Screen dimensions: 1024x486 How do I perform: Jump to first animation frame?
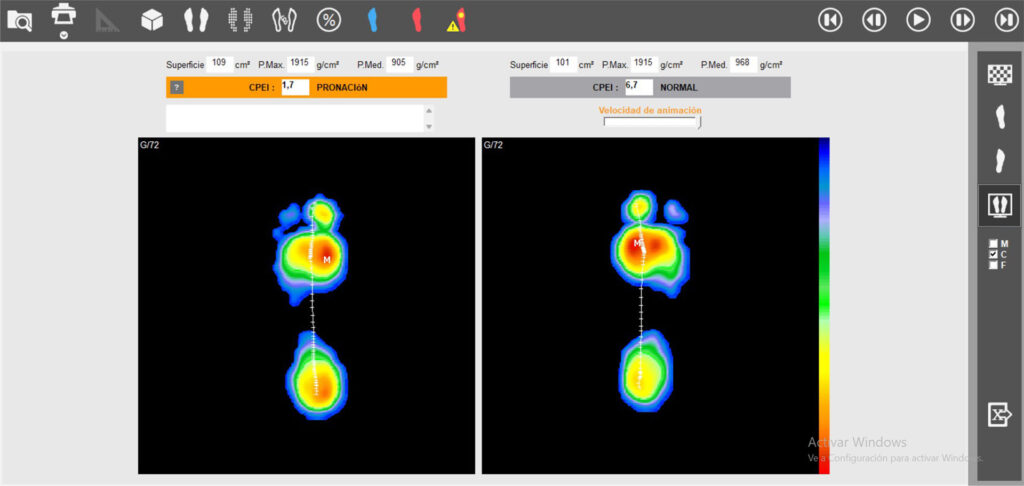pos(830,19)
